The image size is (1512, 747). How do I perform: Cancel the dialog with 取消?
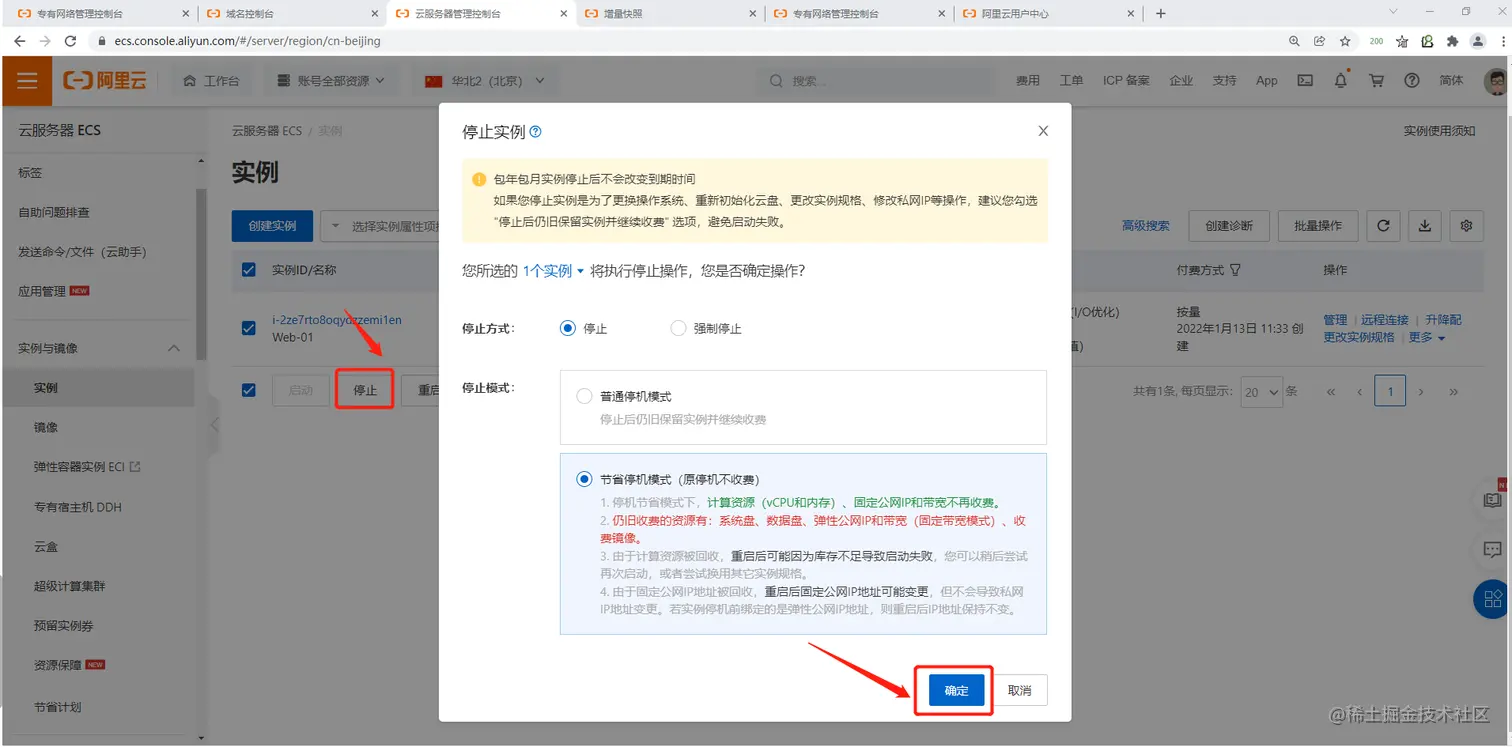1020,690
